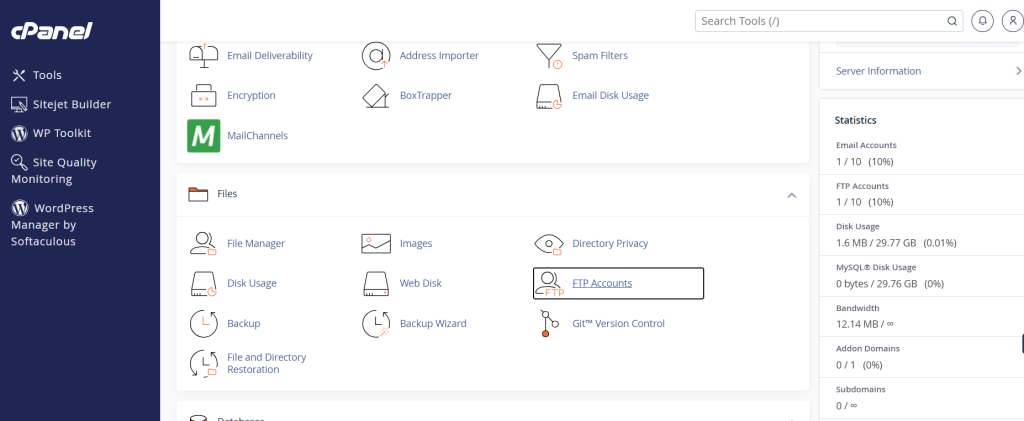Click the FTP Accounts icon
Viewport: 1024px width, 421px height.
(x=549, y=283)
